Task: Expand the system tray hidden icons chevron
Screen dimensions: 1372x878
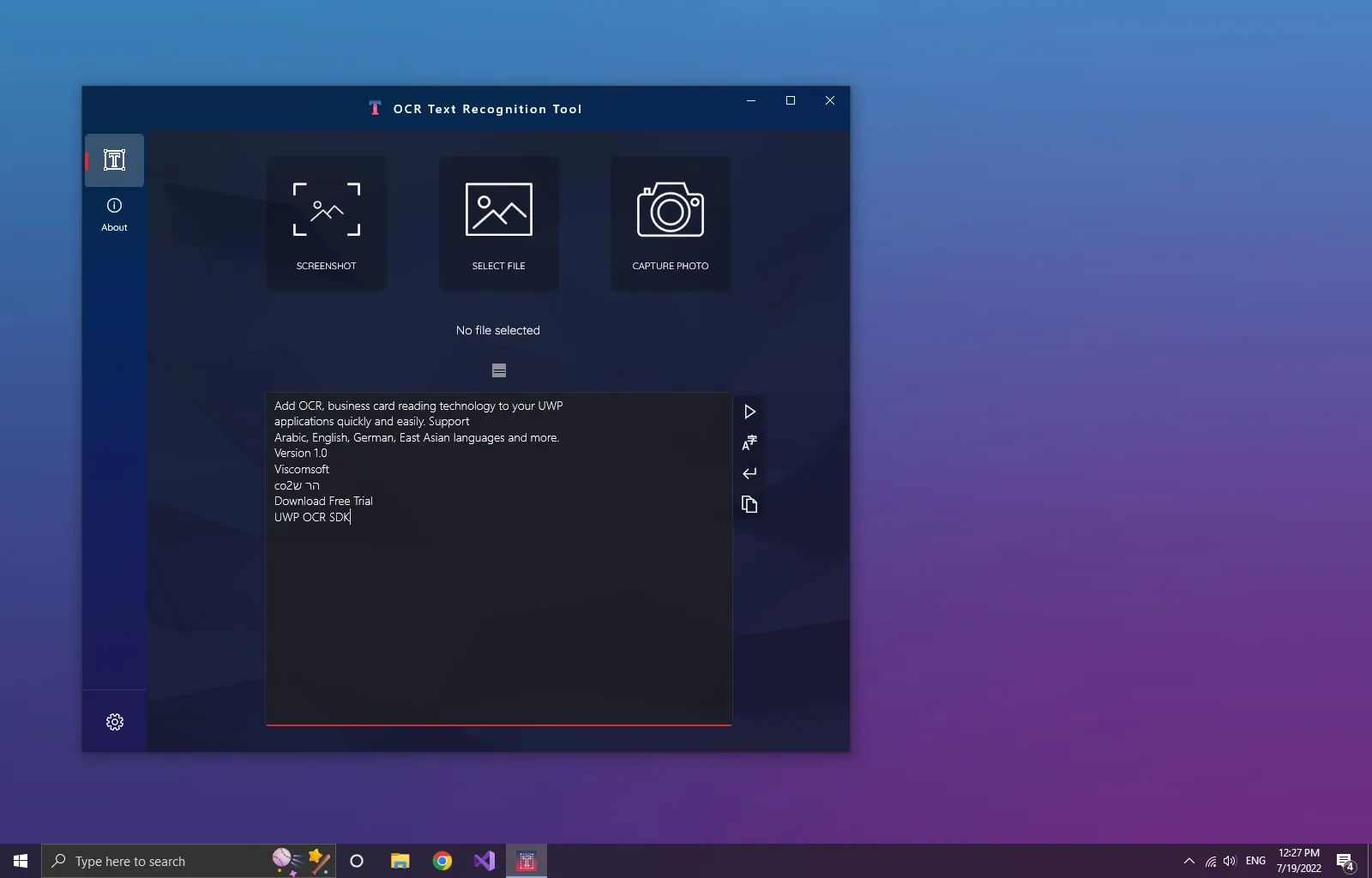Action: coord(1189,861)
